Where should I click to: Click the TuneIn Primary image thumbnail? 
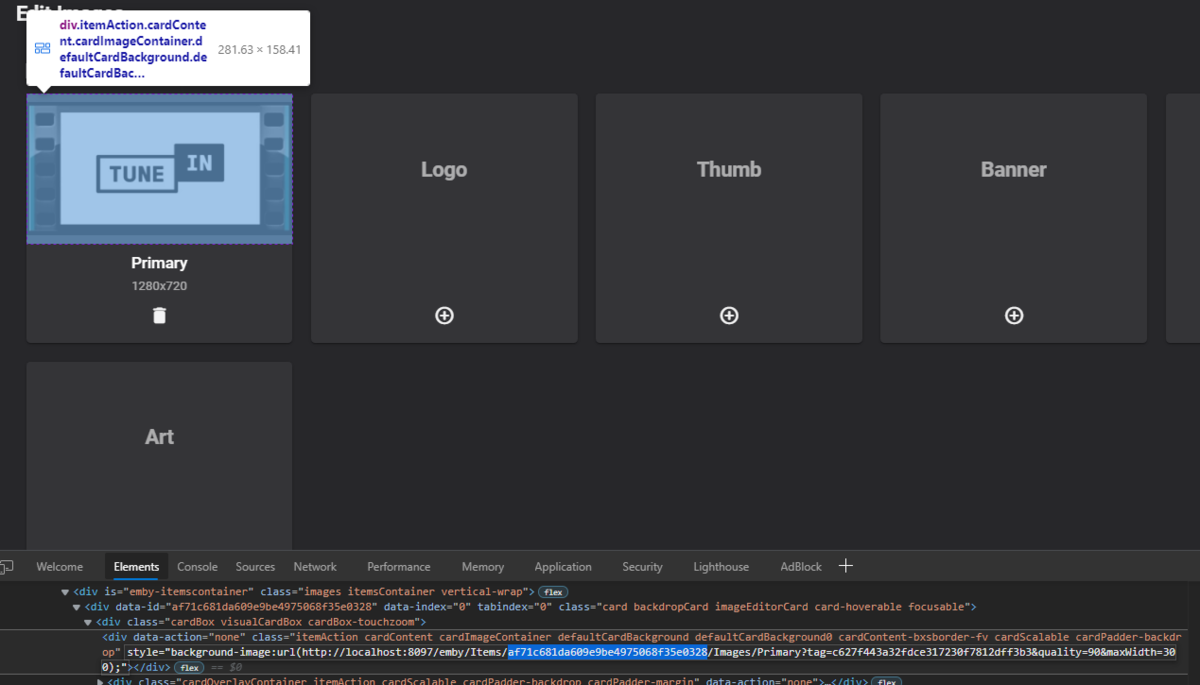[160, 169]
